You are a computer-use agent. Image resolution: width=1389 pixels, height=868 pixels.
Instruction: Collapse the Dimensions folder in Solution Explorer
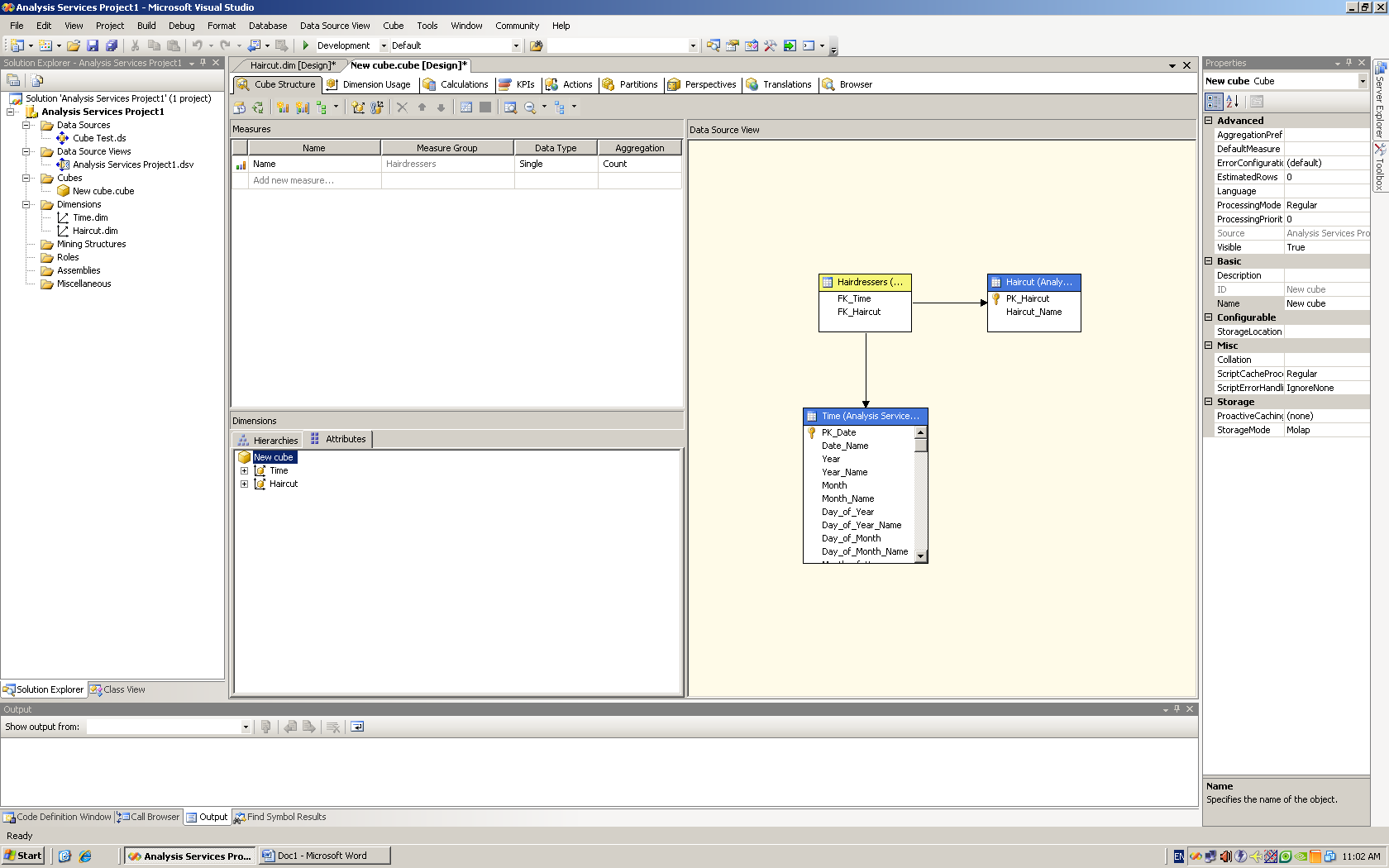[x=26, y=204]
